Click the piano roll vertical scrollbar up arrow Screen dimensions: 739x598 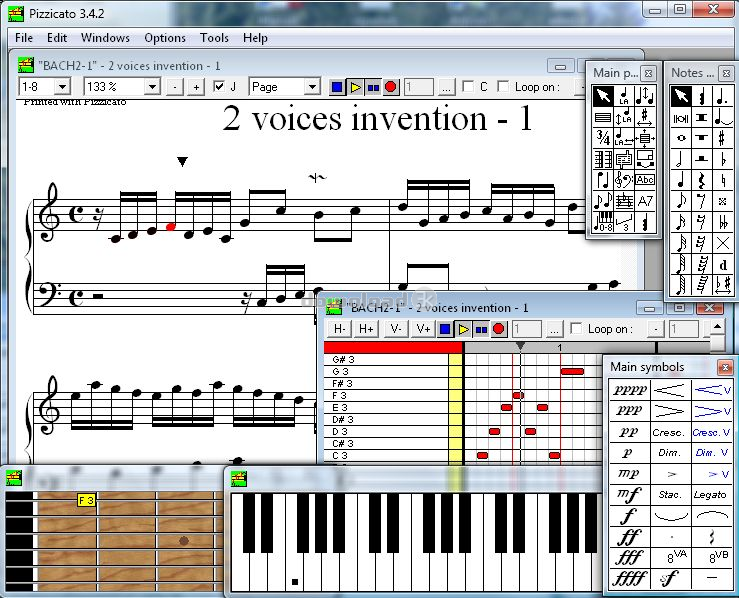point(717,326)
